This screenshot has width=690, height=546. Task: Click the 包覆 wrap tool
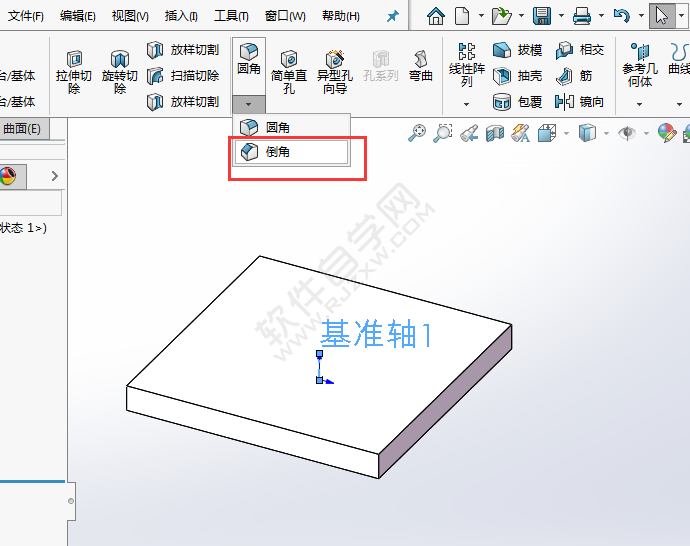tap(518, 102)
